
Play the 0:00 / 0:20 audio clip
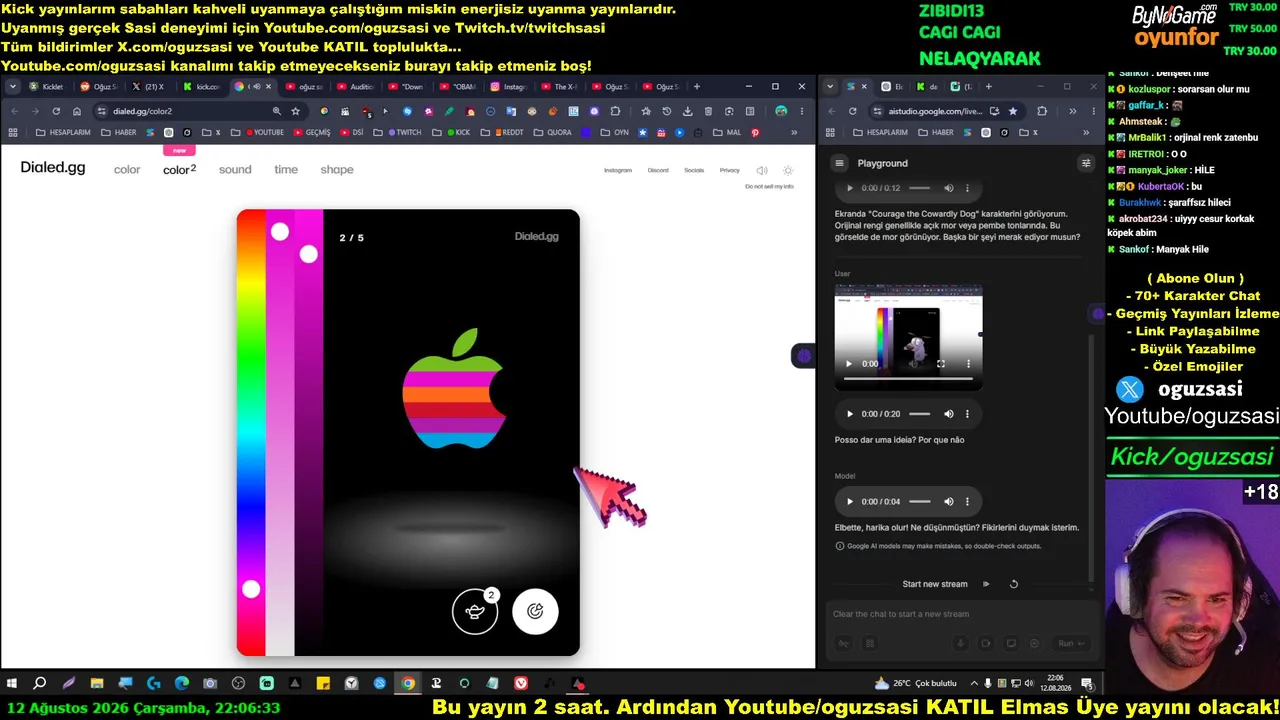pos(850,414)
